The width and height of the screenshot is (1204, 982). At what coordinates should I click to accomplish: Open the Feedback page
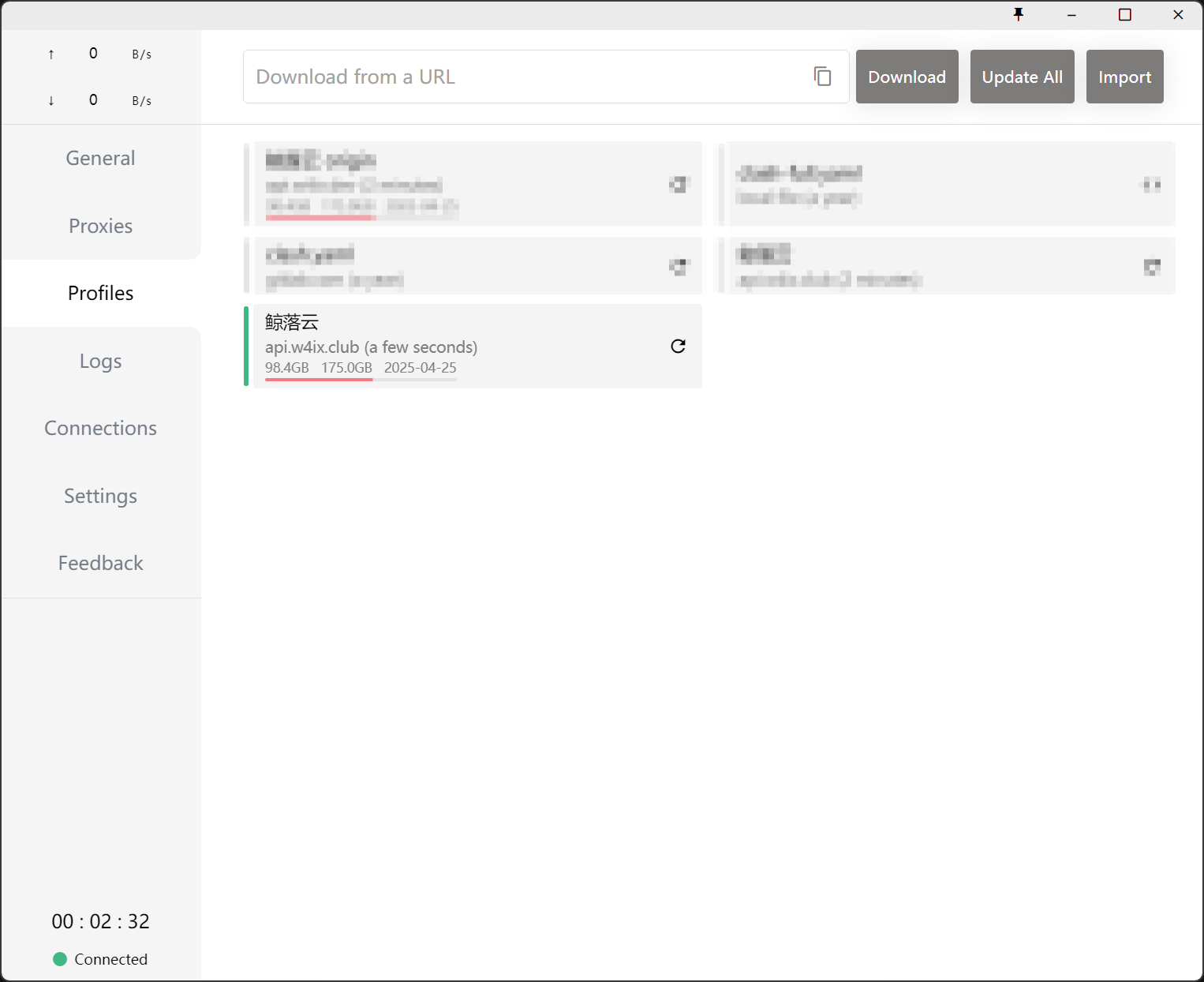click(100, 563)
